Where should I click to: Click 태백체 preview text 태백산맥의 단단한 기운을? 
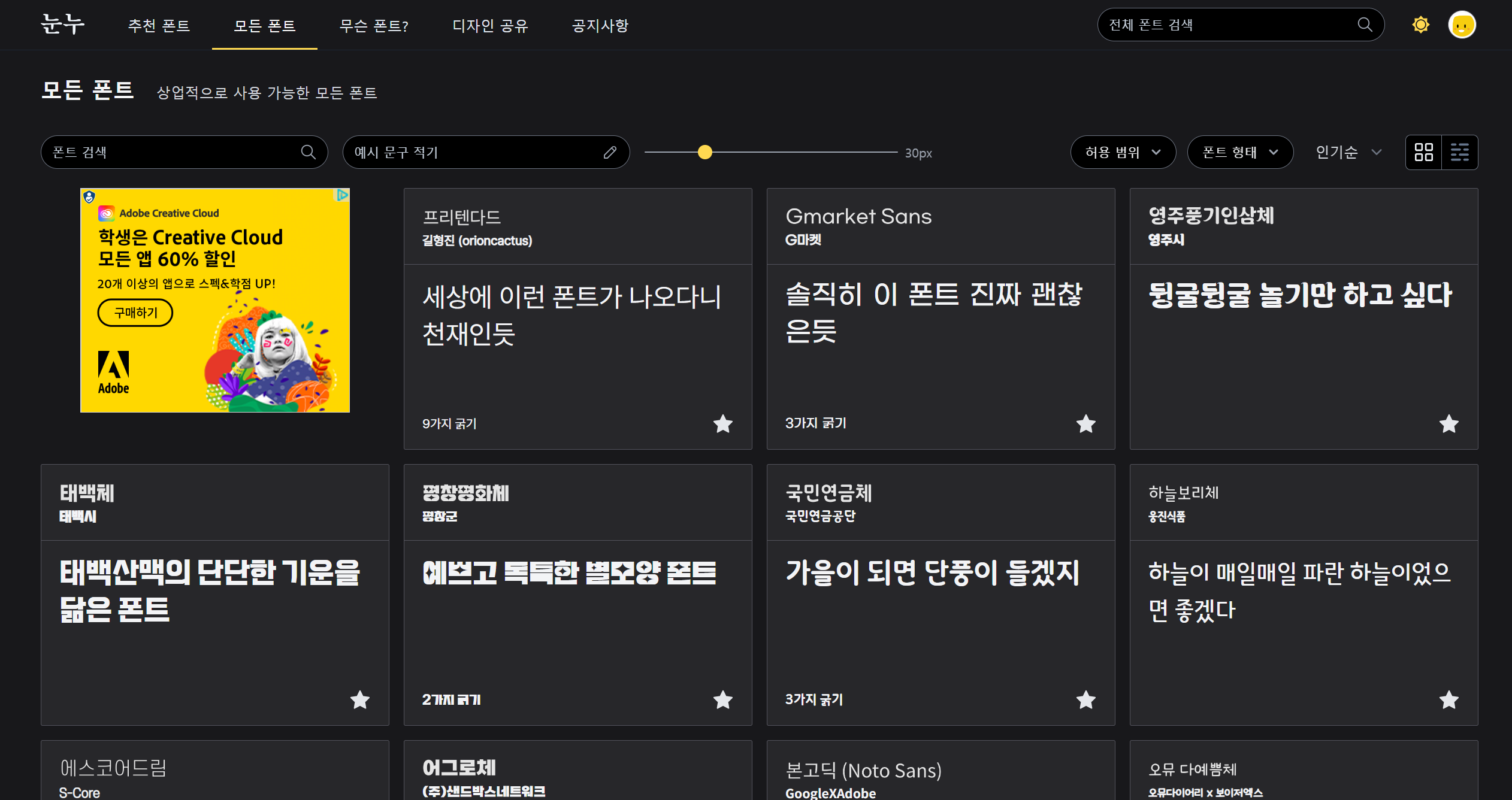point(210,591)
